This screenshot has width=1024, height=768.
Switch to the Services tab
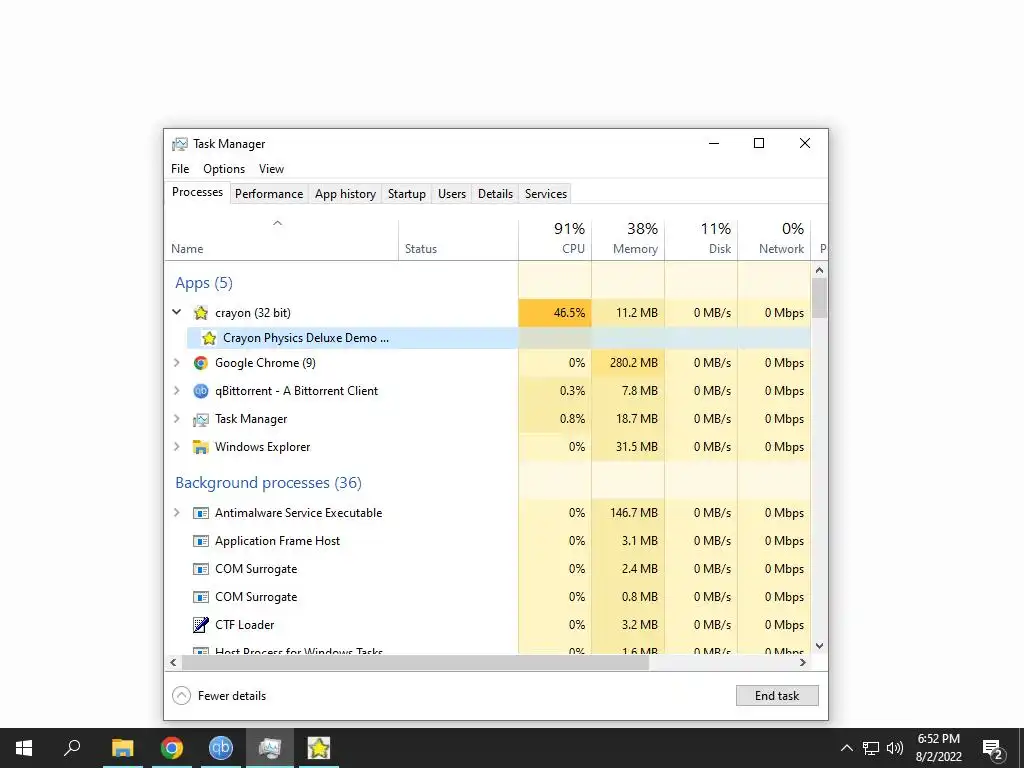click(x=546, y=194)
